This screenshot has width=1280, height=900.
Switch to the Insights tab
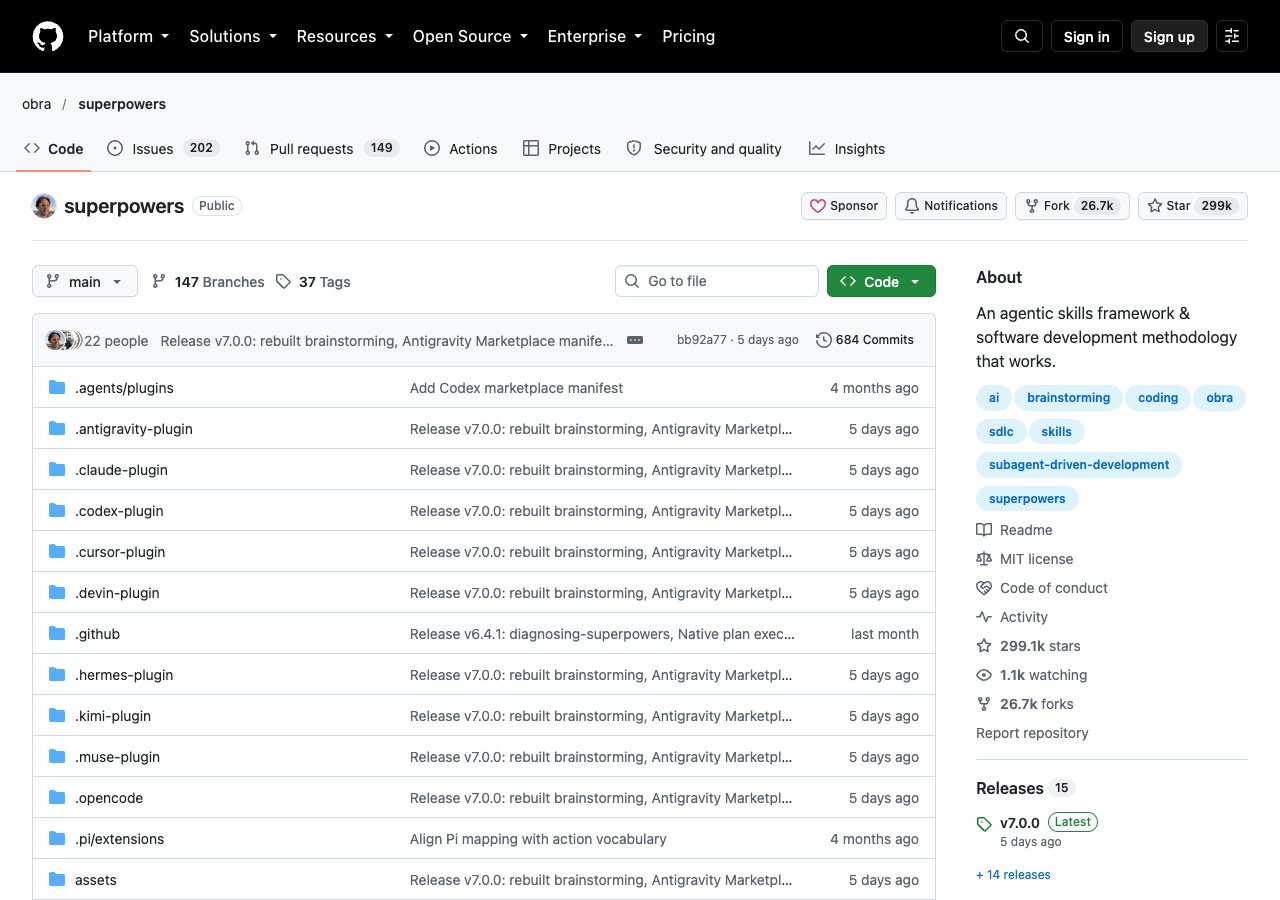(847, 149)
